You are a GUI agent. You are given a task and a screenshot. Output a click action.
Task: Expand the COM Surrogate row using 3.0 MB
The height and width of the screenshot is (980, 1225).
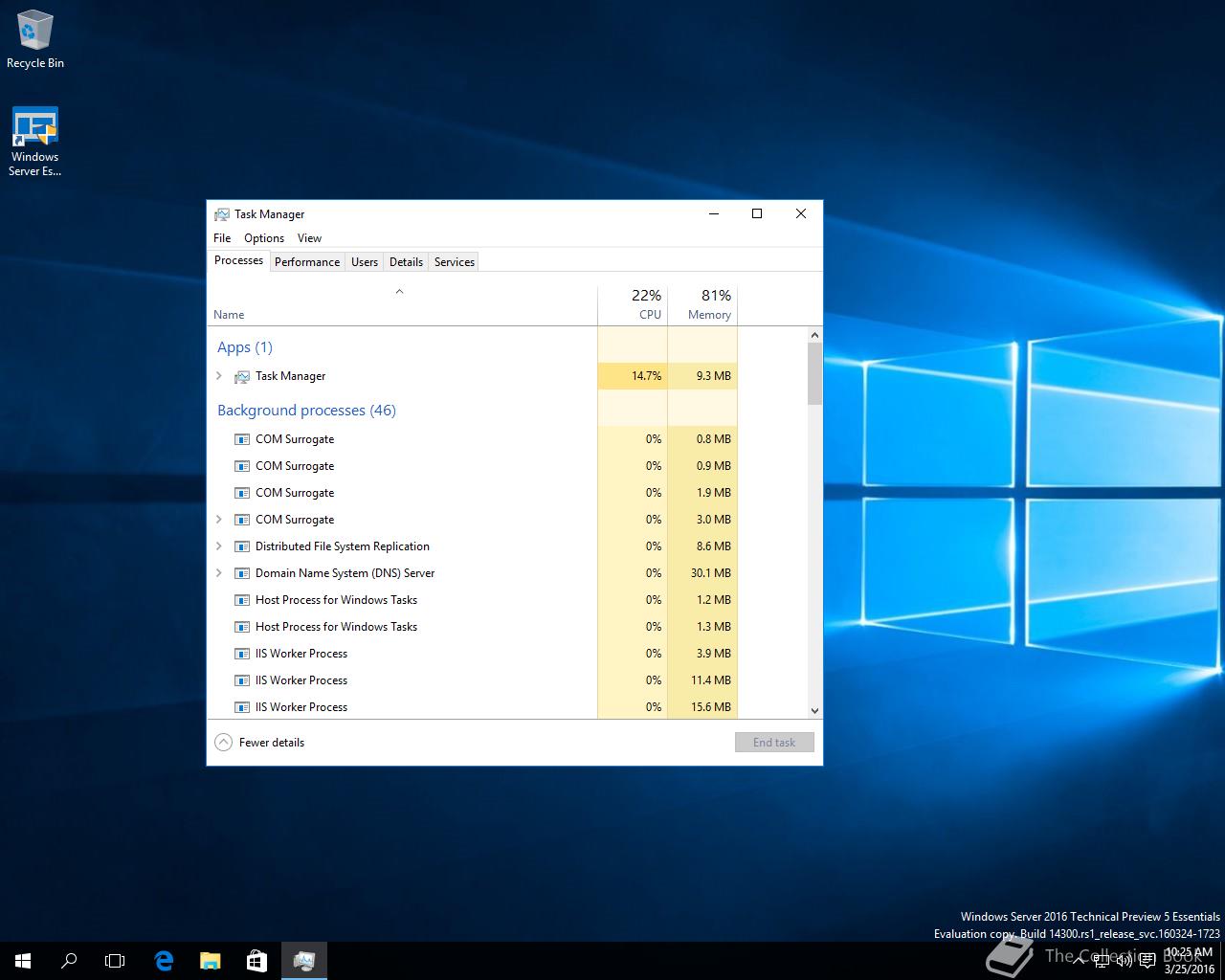[219, 520]
